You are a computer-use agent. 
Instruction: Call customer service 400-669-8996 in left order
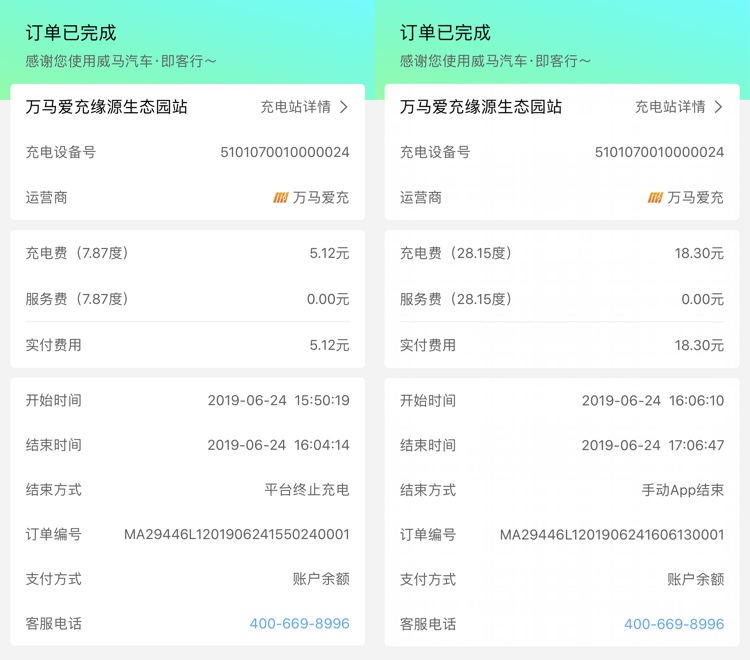(299, 624)
